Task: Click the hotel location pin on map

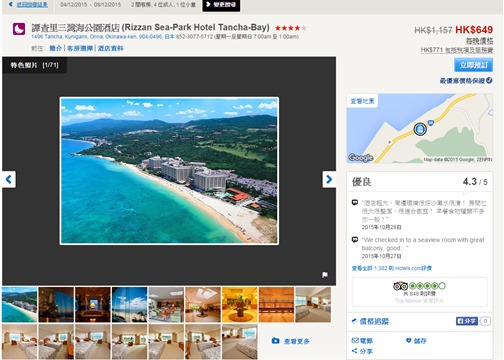Action: click(x=420, y=129)
